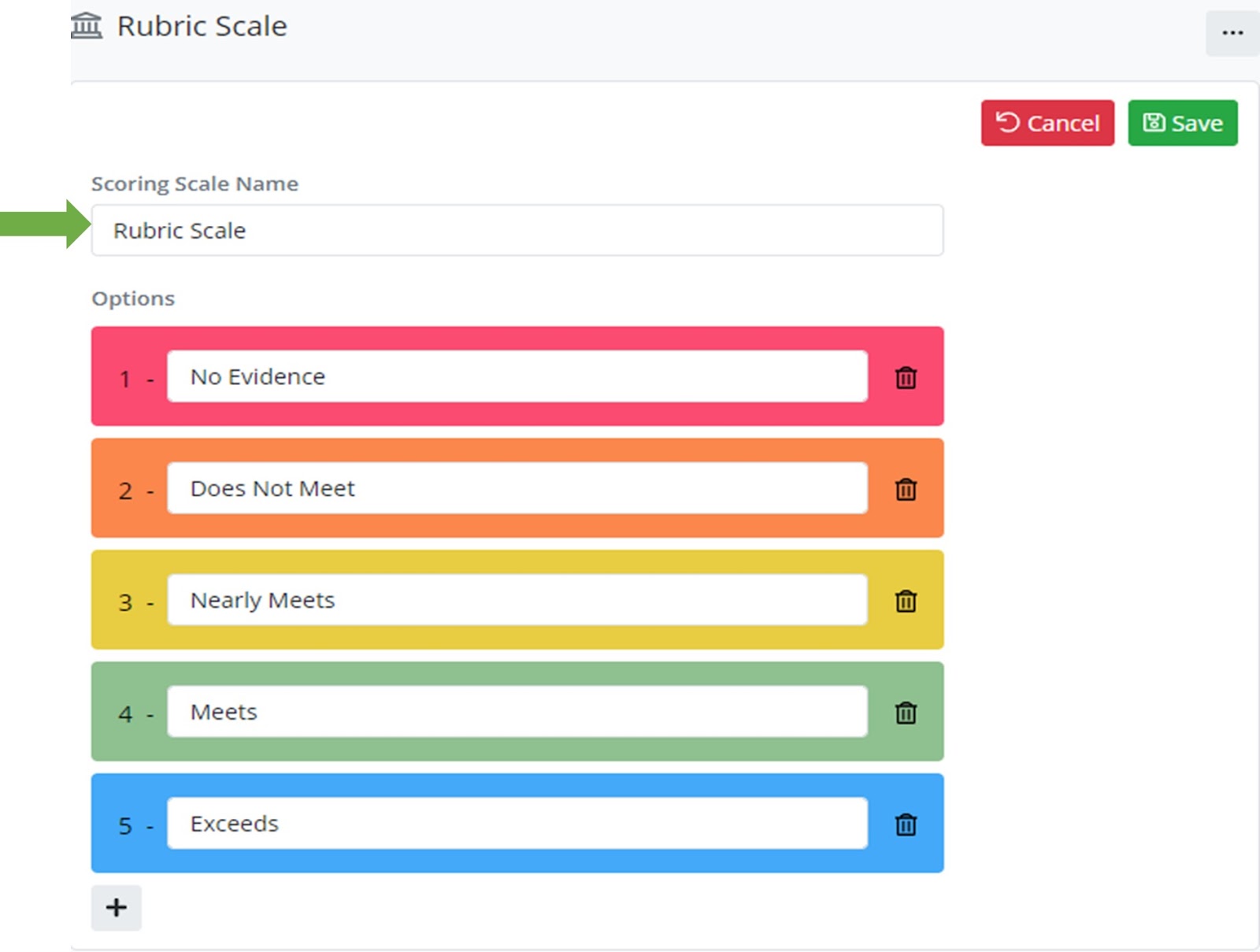Viewport: 1260px width, 952px height.
Task: Remove the Nearly Meets option
Action: (x=906, y=602)
